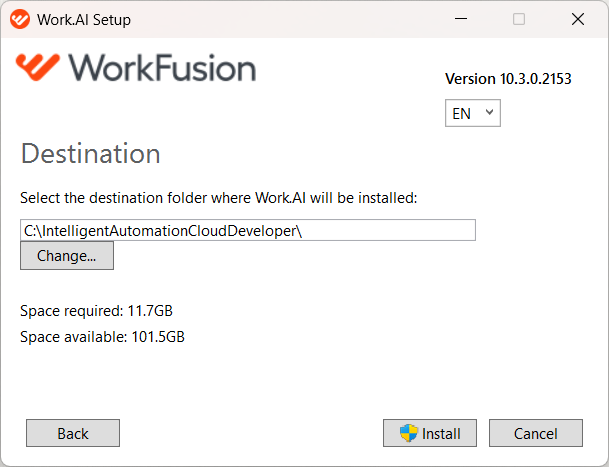Click the Space required: 11.7GB text
The image size is (609, 467).
pos(96,311)
